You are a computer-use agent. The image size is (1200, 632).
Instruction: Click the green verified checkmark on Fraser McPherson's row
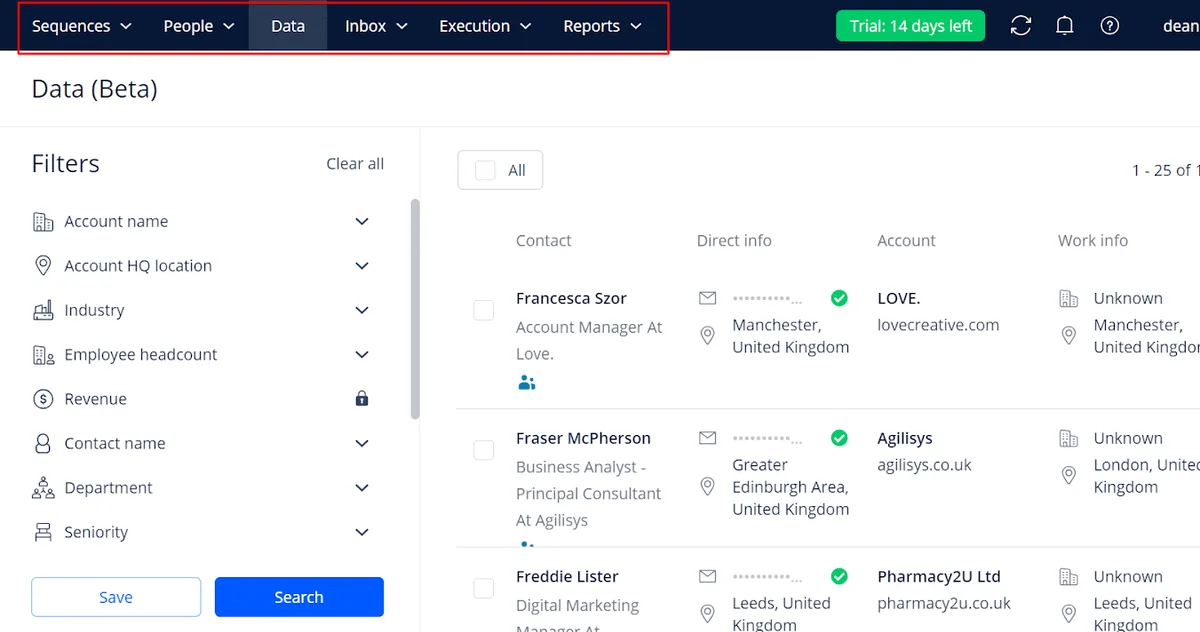pos(839,438)
